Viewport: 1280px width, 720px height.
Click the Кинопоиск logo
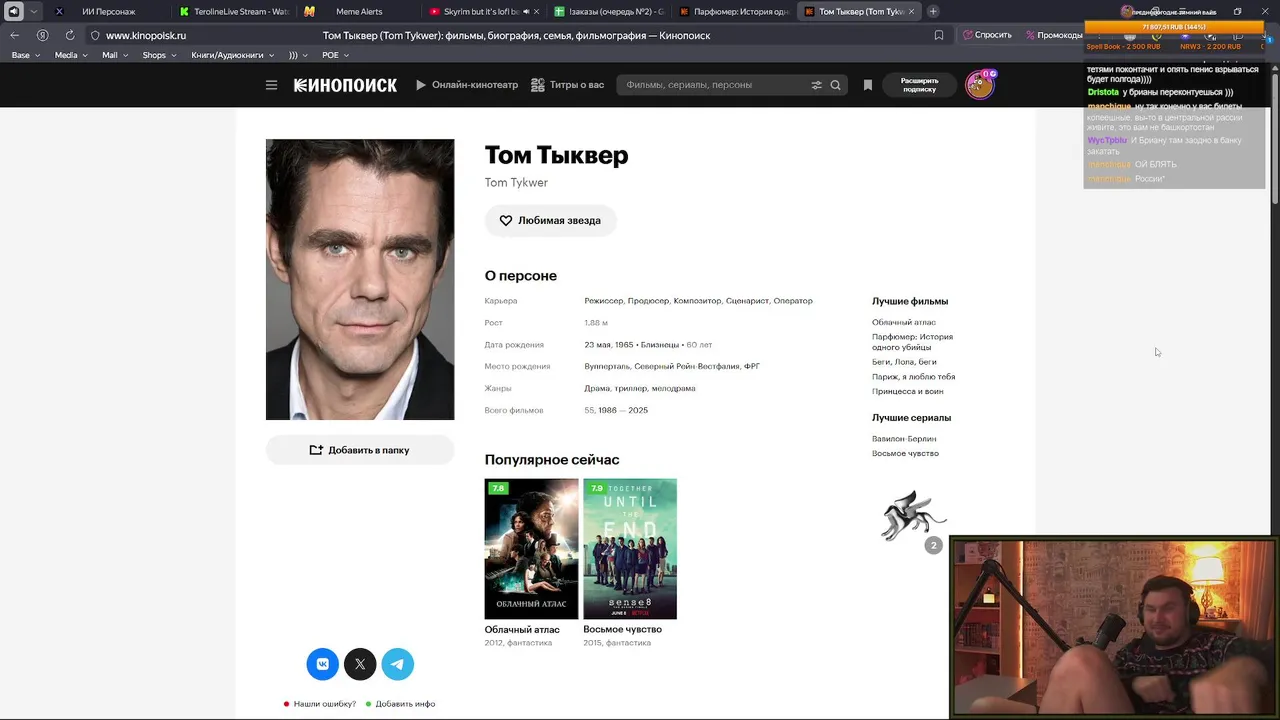(x=345, y=85)
